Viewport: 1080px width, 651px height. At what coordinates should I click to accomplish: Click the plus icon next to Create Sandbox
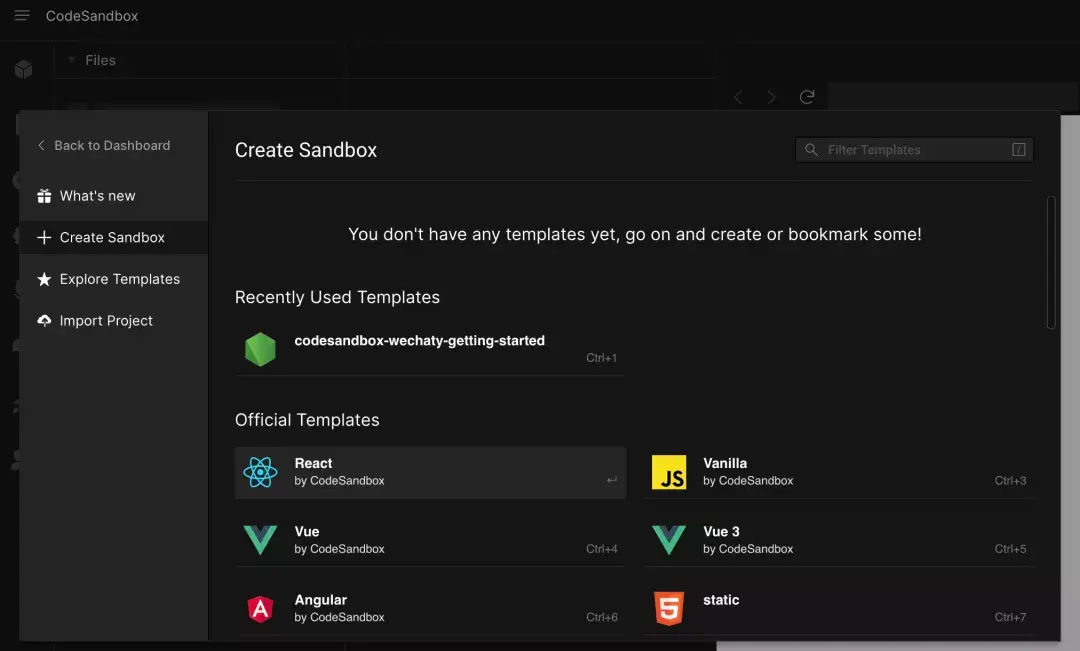[45, 237]
